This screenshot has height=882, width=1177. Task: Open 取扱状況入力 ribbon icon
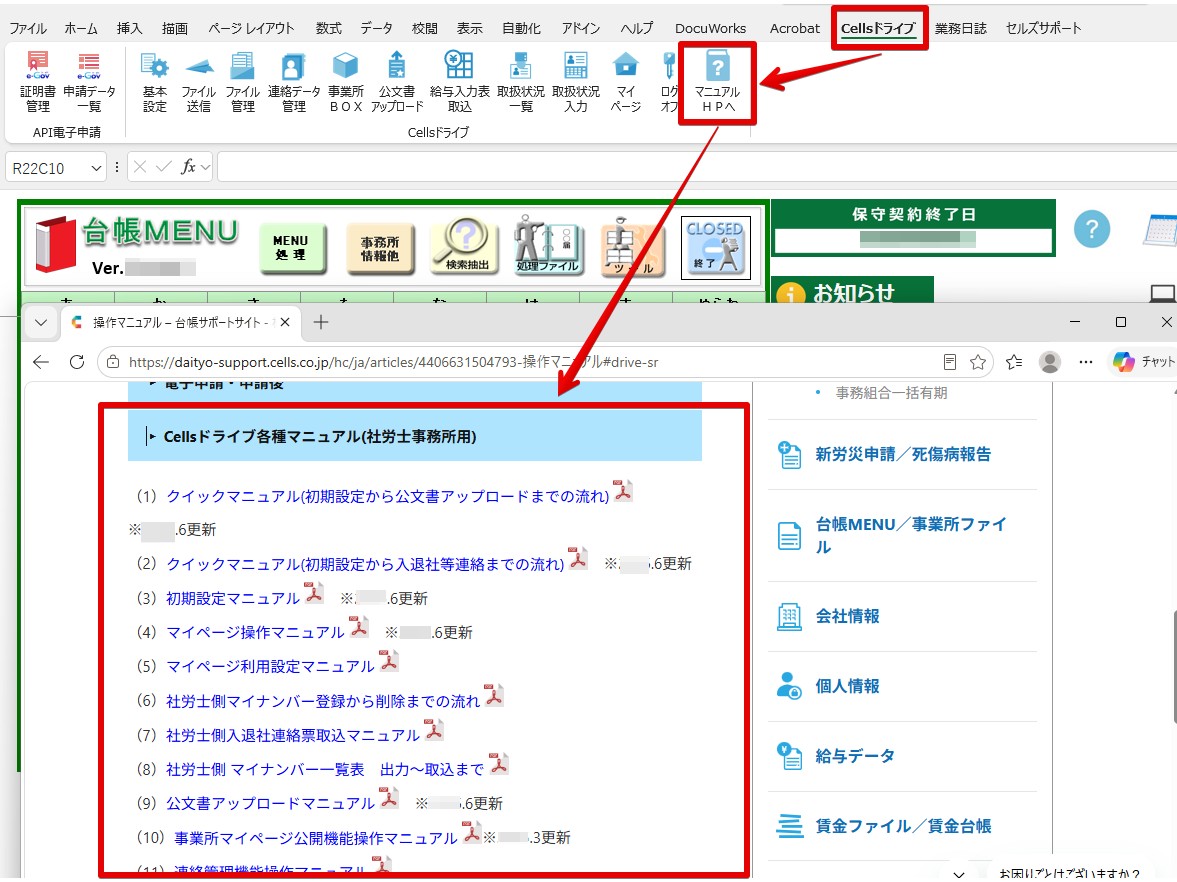point(576,82)
